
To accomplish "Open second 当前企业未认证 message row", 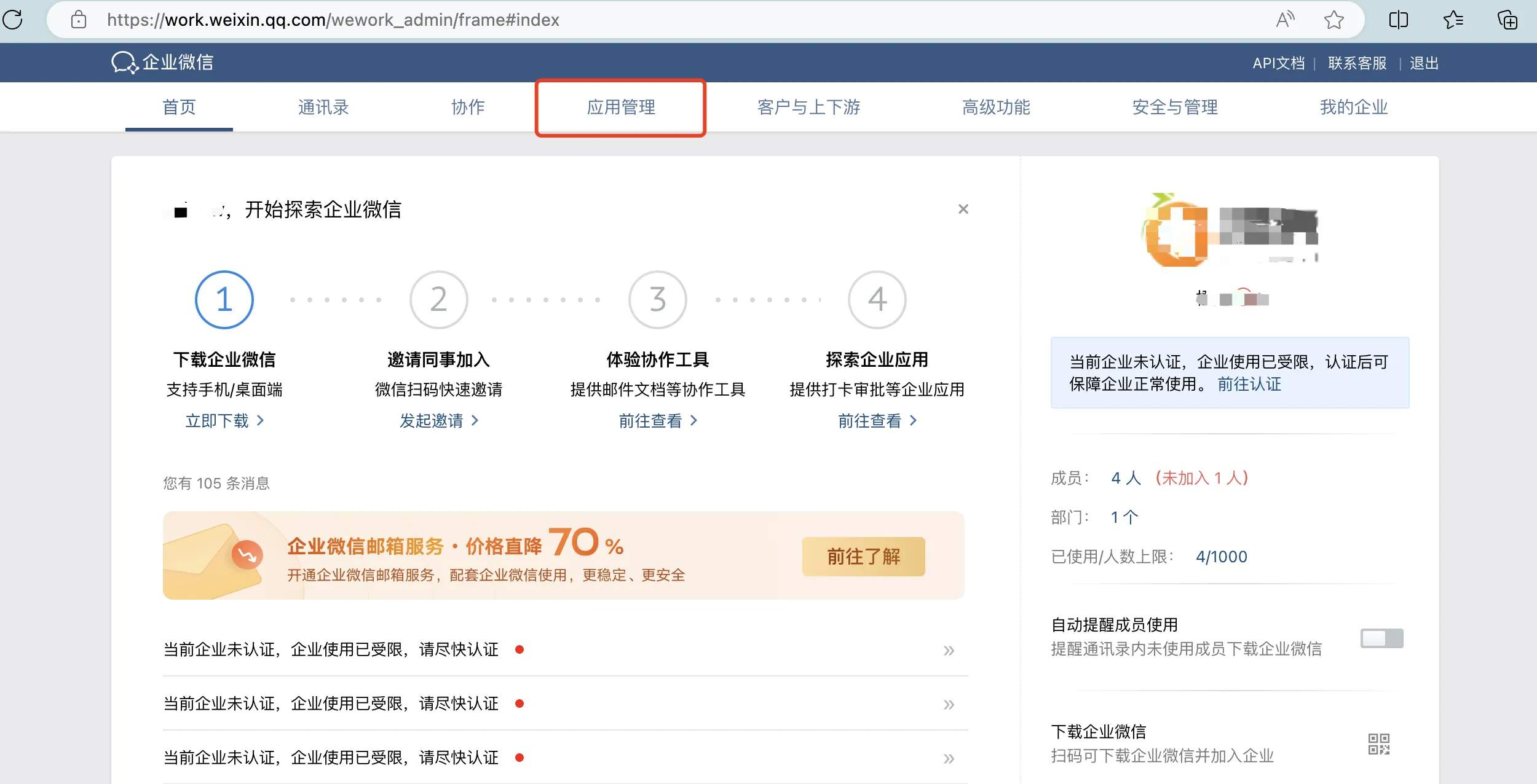I will pyautogui.click(x=565, y=704).
